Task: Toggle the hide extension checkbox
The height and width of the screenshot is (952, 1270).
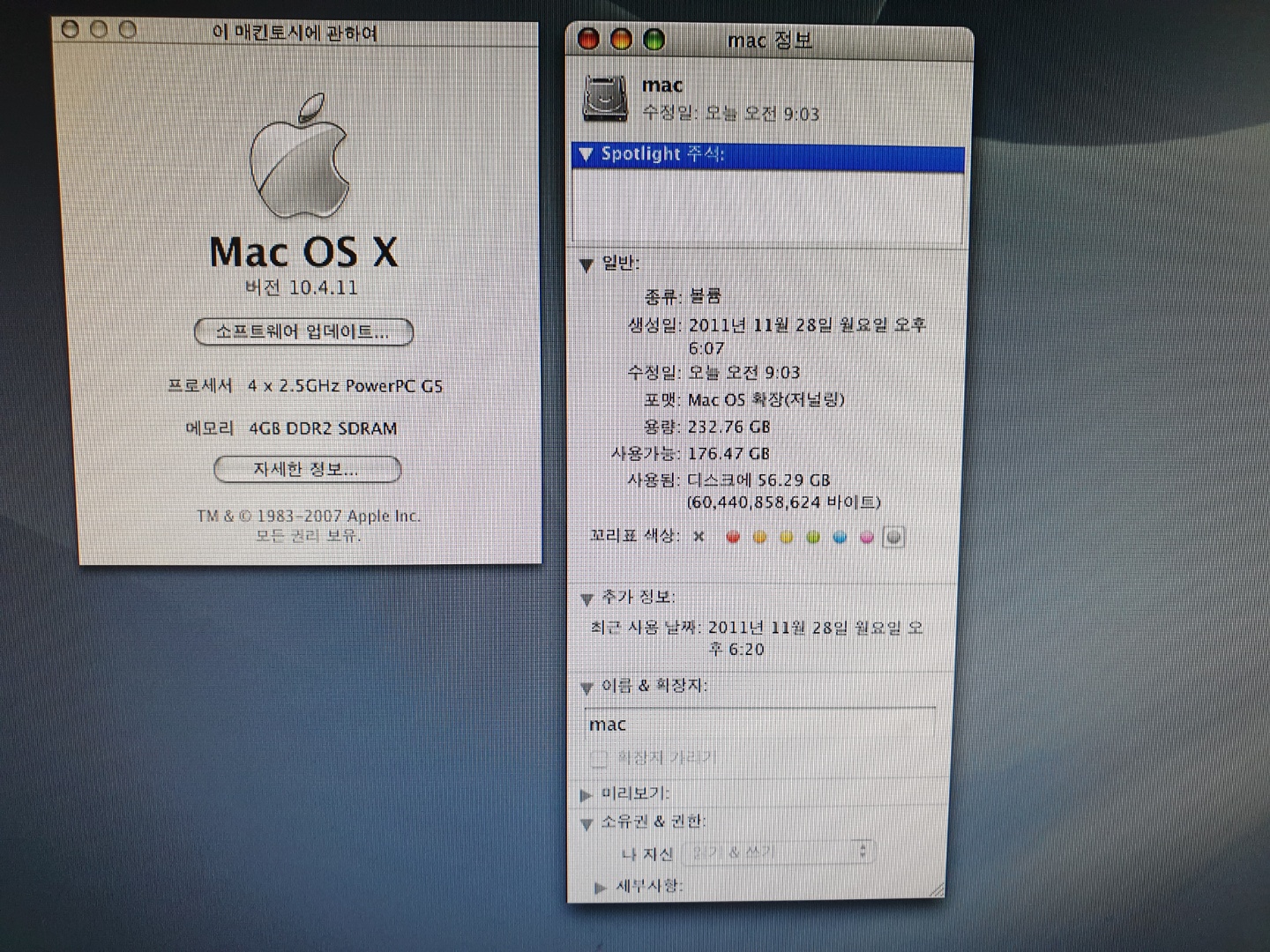Action: click(599, 758)
